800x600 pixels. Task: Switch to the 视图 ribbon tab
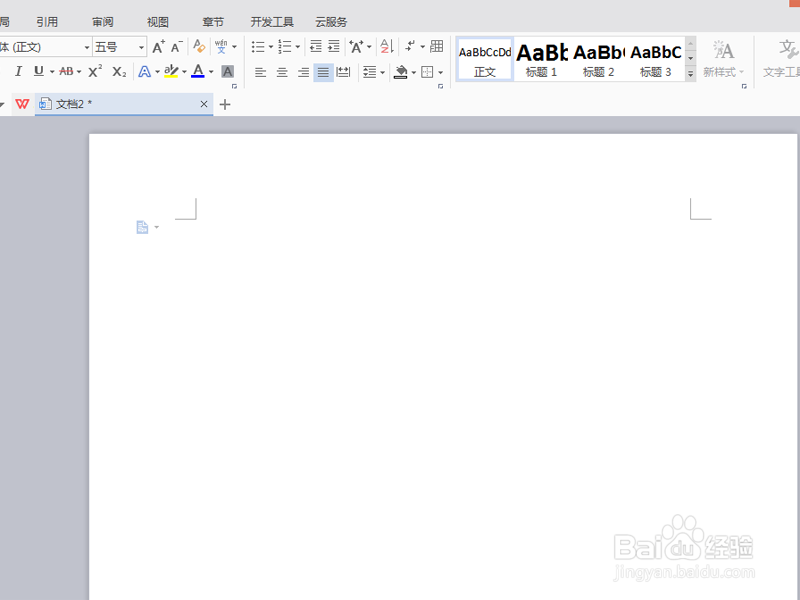[158, 22]
